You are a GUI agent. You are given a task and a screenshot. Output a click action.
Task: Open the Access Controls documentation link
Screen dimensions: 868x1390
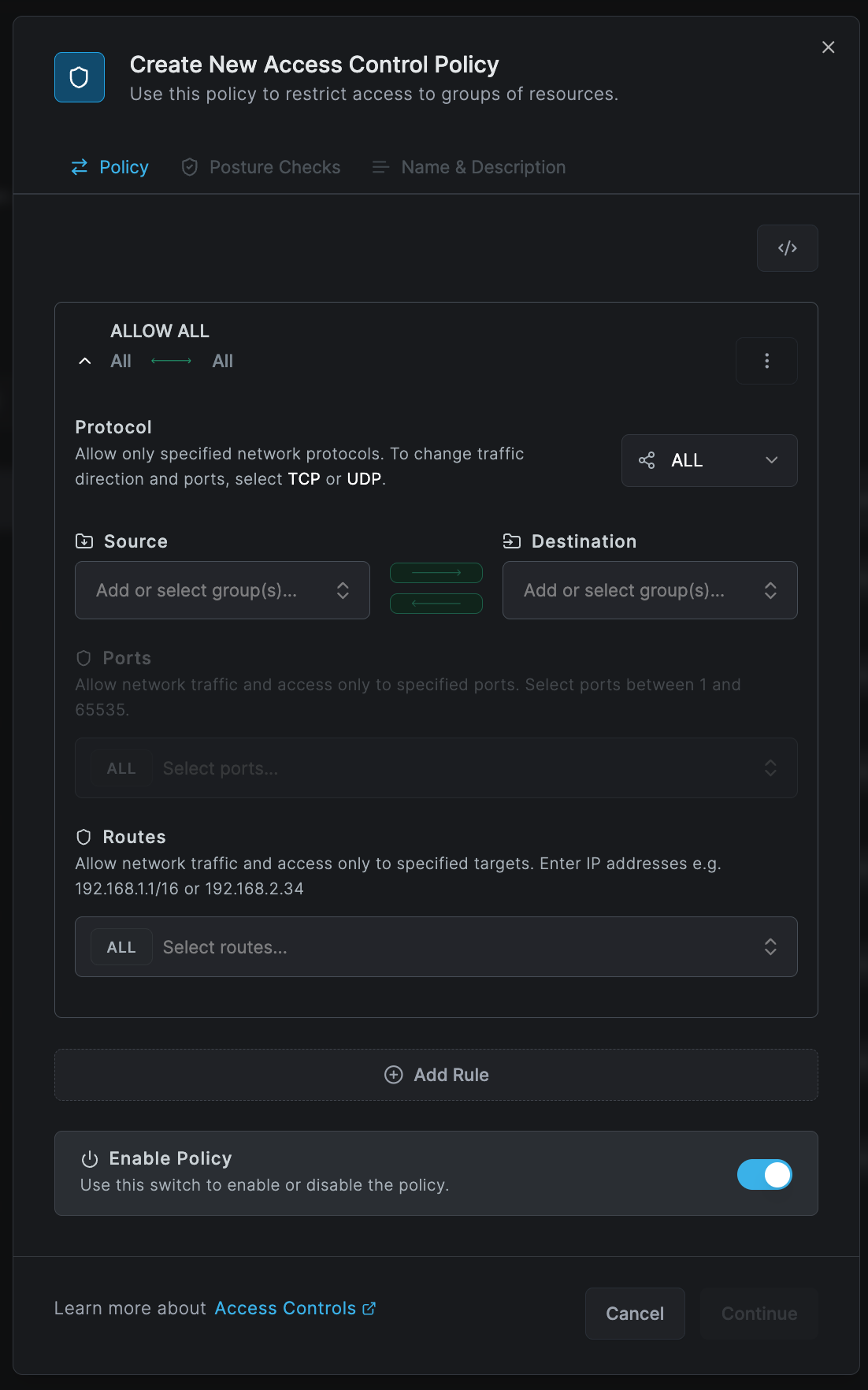tap(295, 1308)
